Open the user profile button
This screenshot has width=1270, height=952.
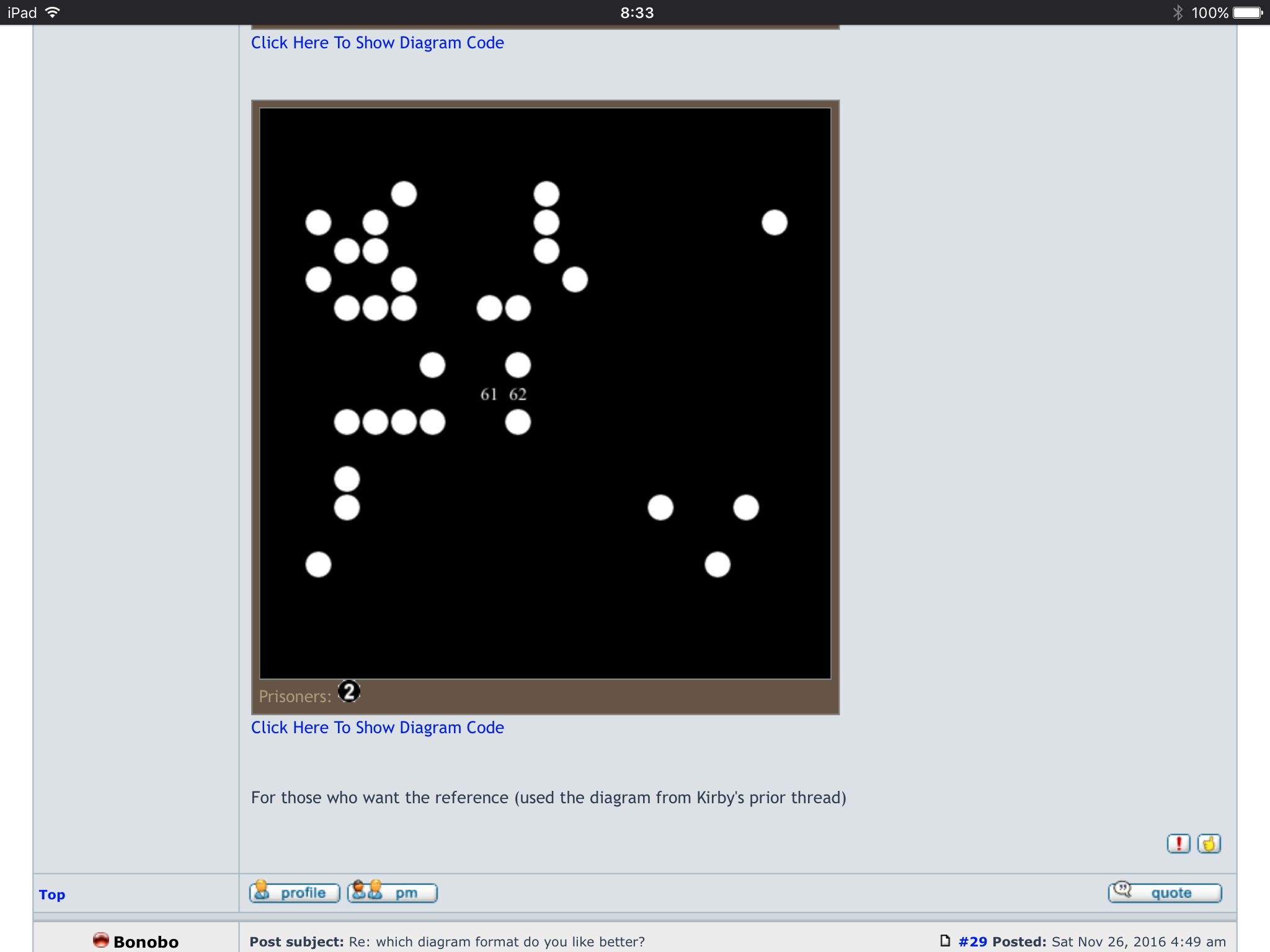coord(295,892)
